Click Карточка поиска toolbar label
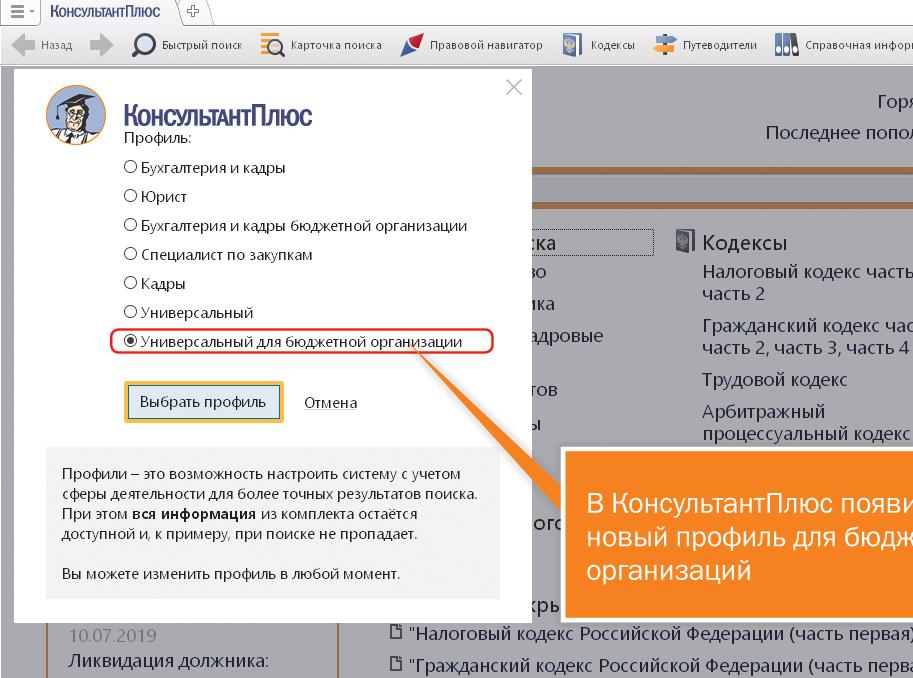Image resolution: width=913 pixels, height=678 pixels. 336,45
